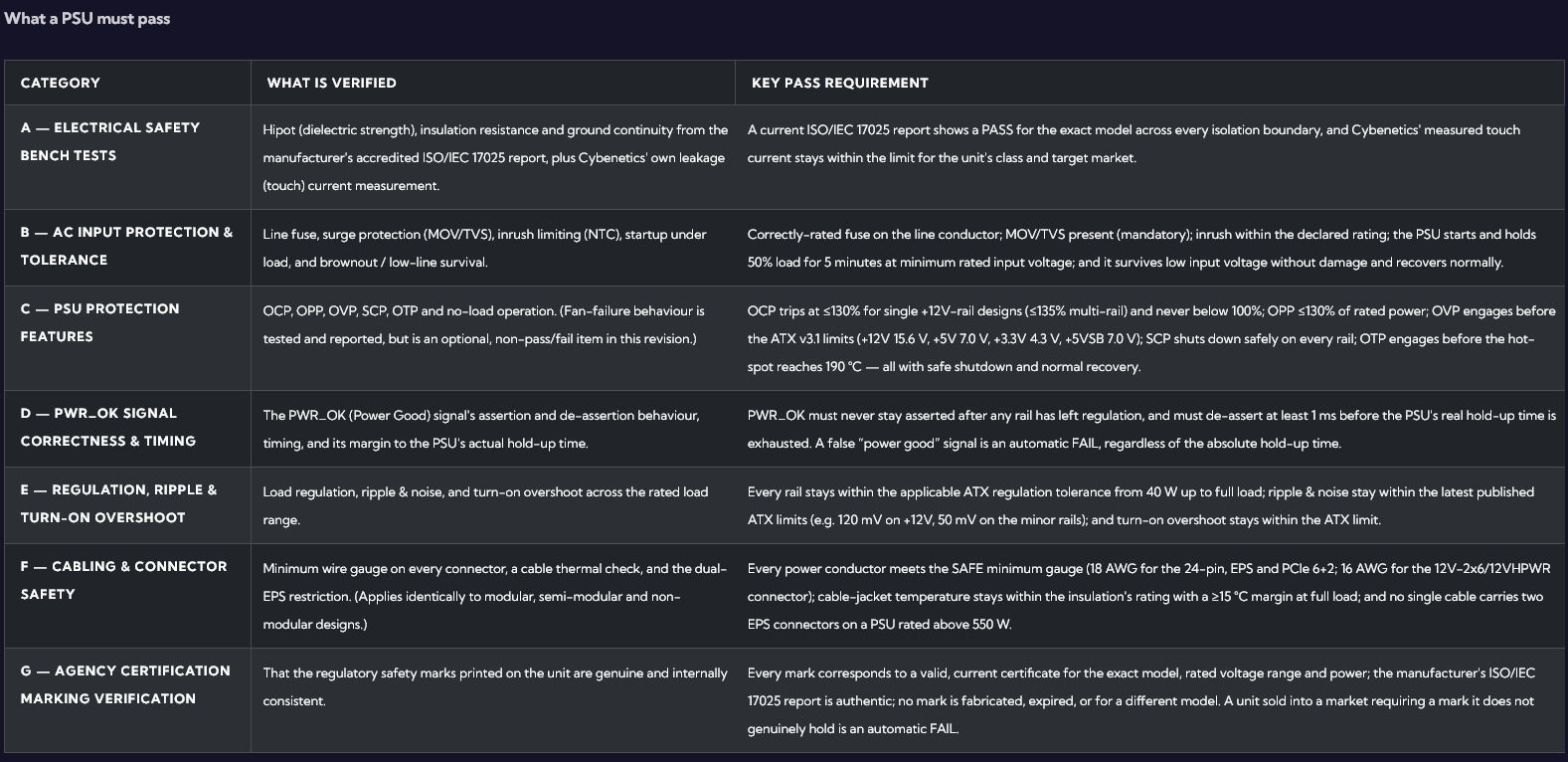Select the B — AC Input Protection & Tolerance cell

point(127,248)
